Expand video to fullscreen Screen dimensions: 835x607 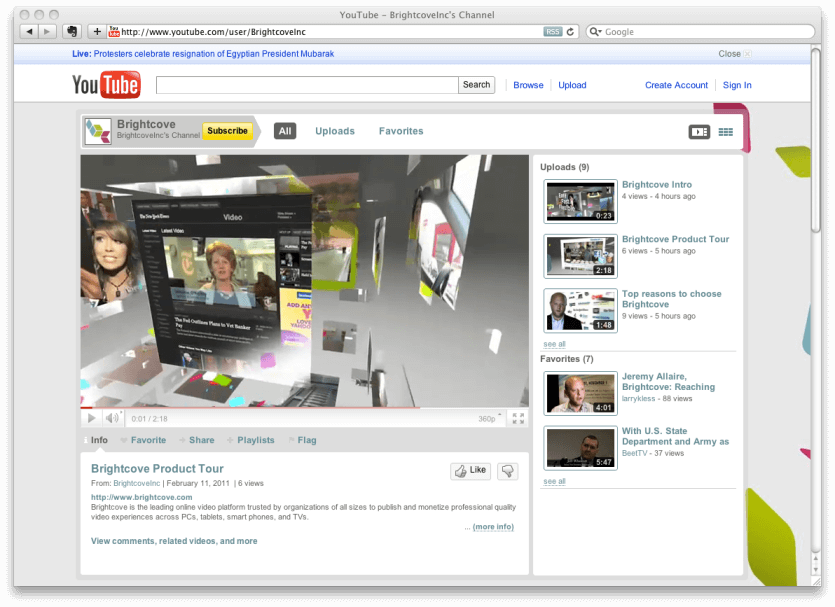coord(518,419)
